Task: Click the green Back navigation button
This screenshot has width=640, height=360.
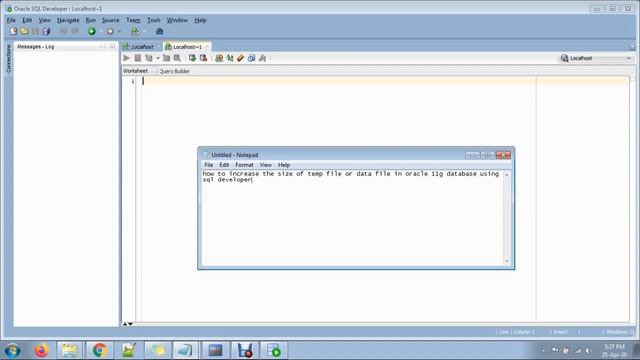Action: point(92,31)
